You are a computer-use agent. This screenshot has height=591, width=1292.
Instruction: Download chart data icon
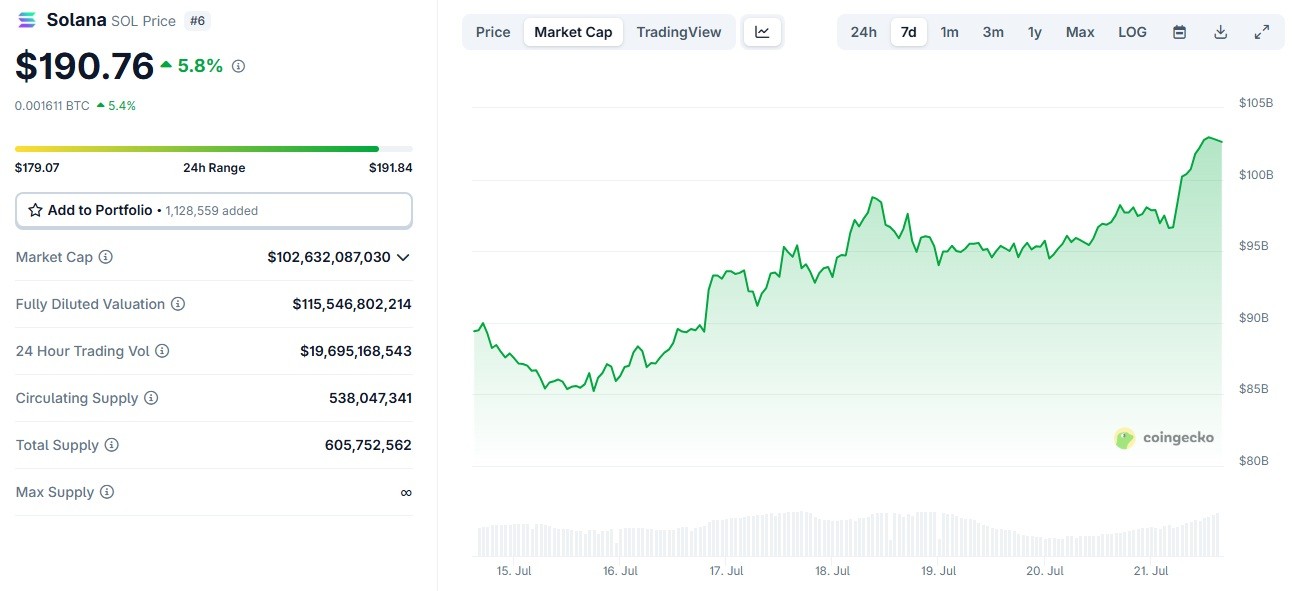tap(1220, 32)
